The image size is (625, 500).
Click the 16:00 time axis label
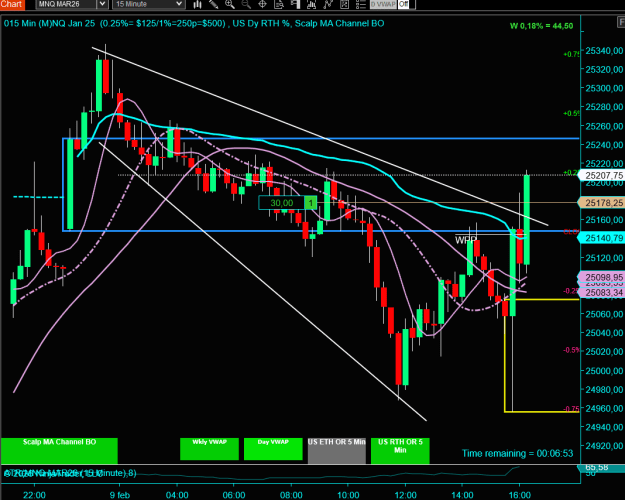click(519, 495)
